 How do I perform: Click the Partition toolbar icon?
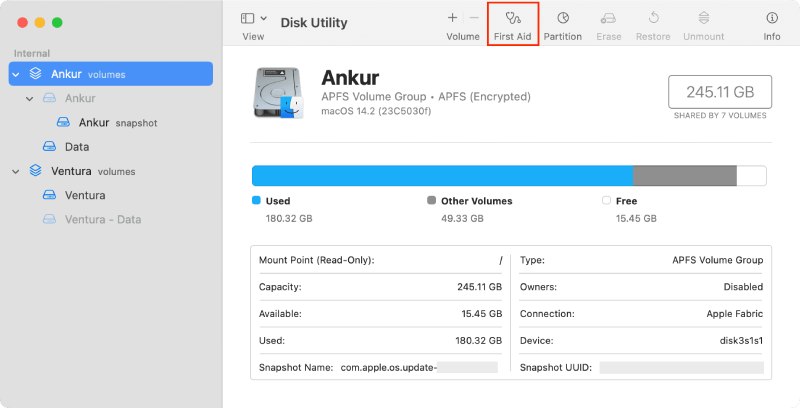pos(563,18)
